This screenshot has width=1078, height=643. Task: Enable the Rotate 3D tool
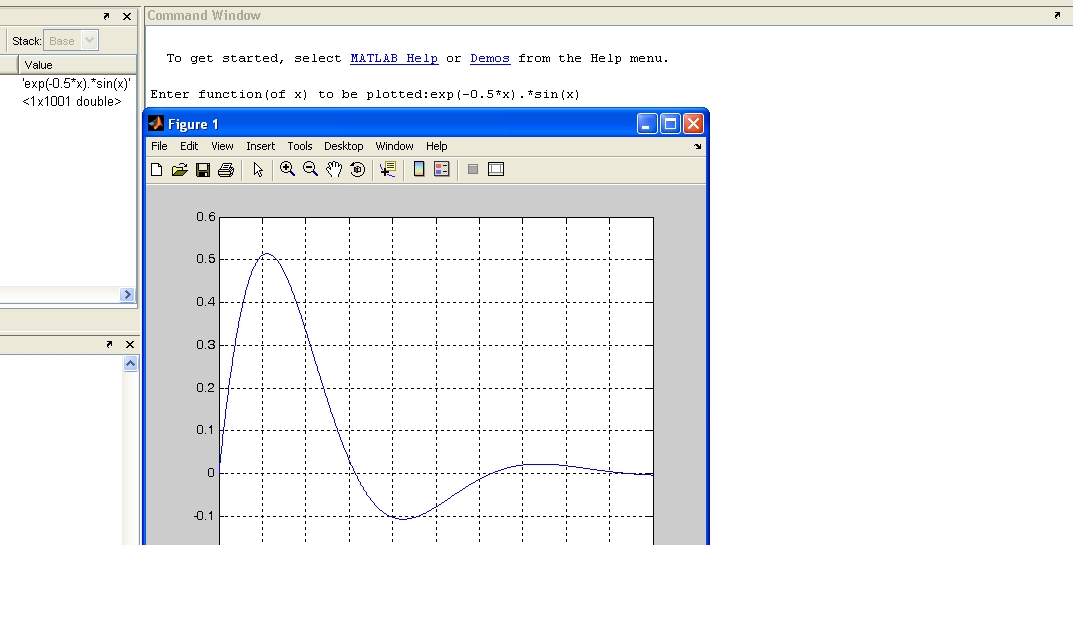click(x=357, y=170)
